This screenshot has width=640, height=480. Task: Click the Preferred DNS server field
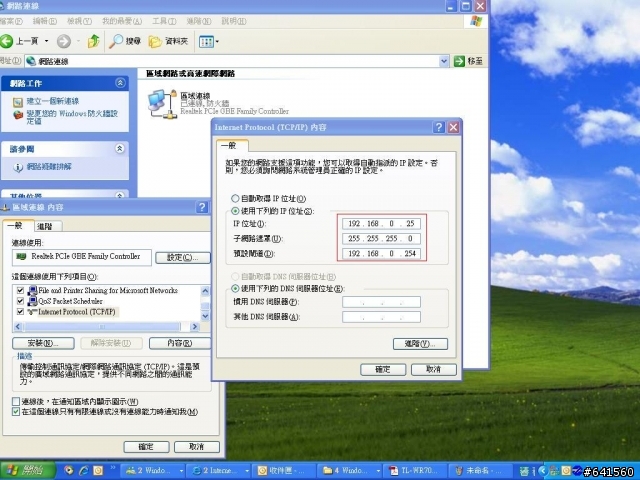coord(381,302)
